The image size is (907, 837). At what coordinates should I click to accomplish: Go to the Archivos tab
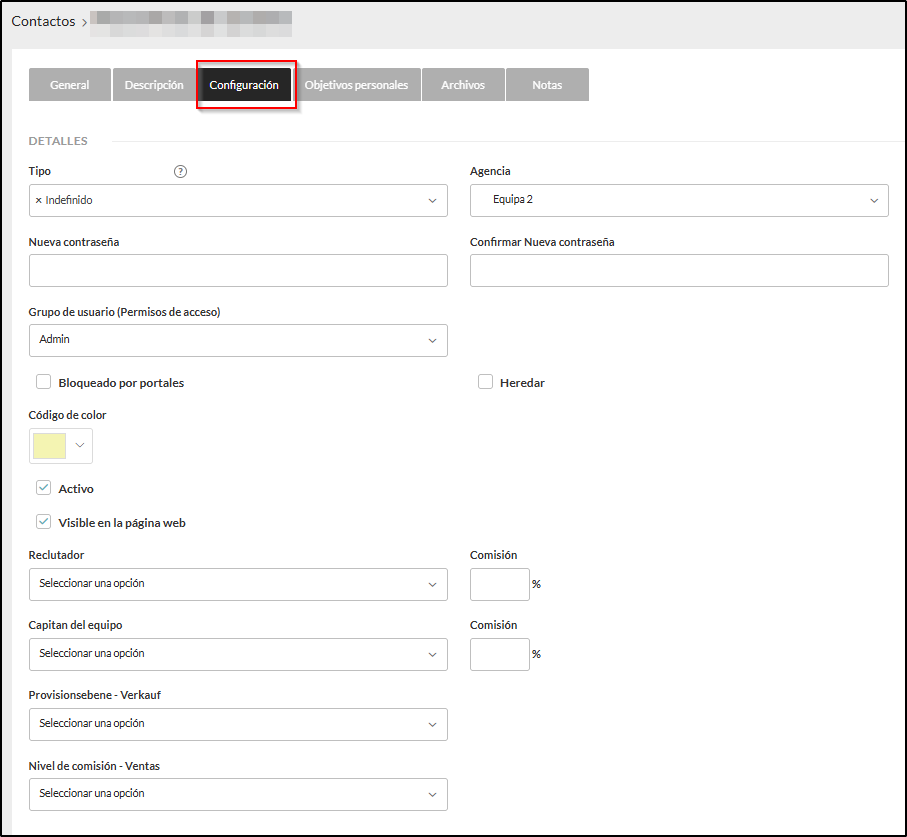[463, 85]
